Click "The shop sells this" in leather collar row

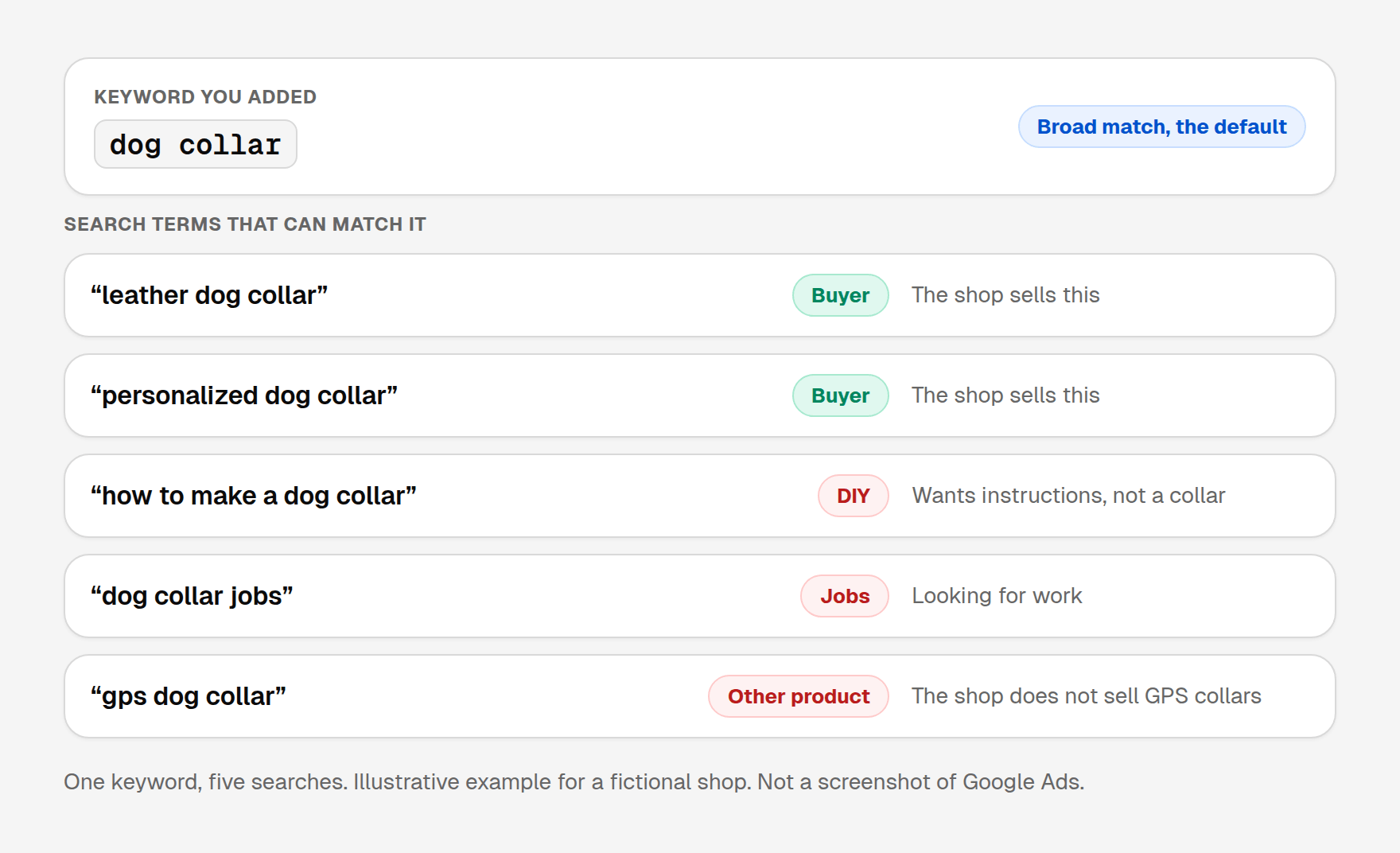1005,295
